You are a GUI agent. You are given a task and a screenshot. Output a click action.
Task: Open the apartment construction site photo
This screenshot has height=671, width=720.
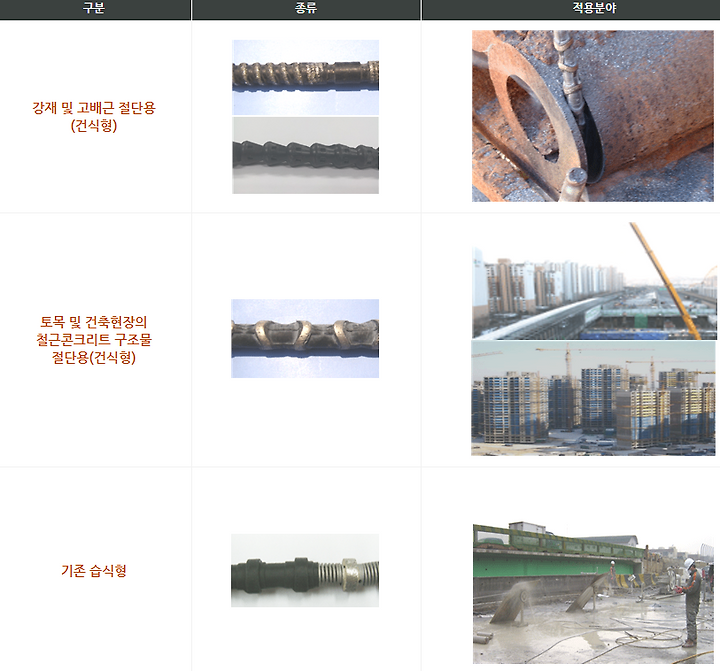(593, 398)
